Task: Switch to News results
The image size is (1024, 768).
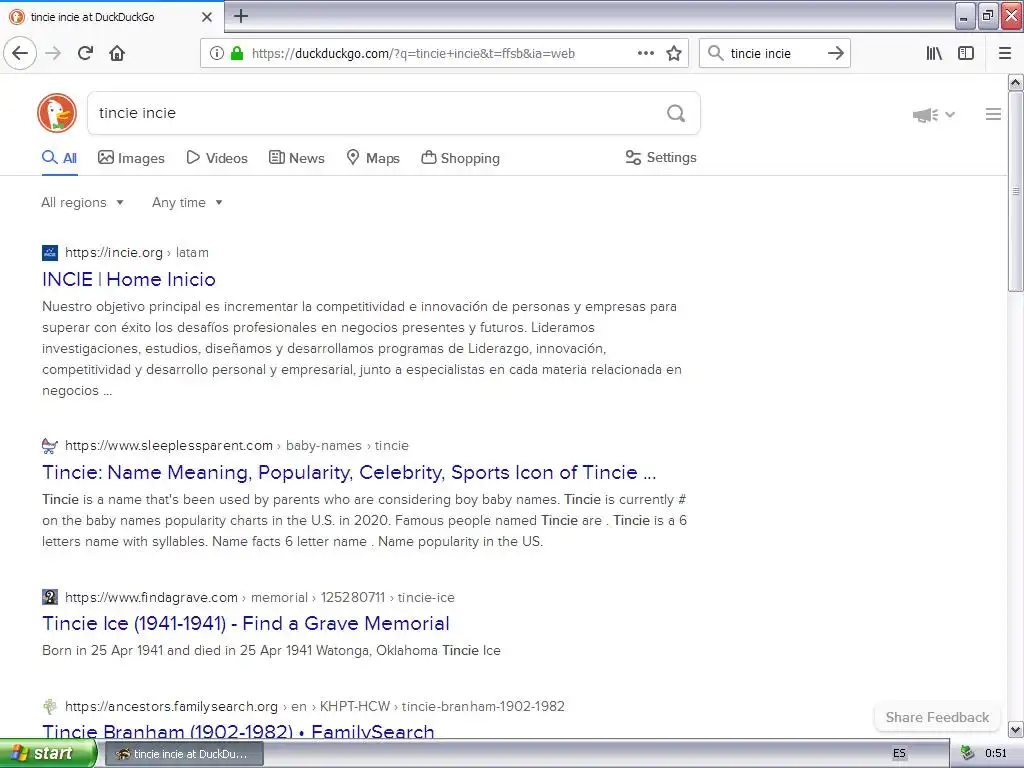Action: [296, 158]
